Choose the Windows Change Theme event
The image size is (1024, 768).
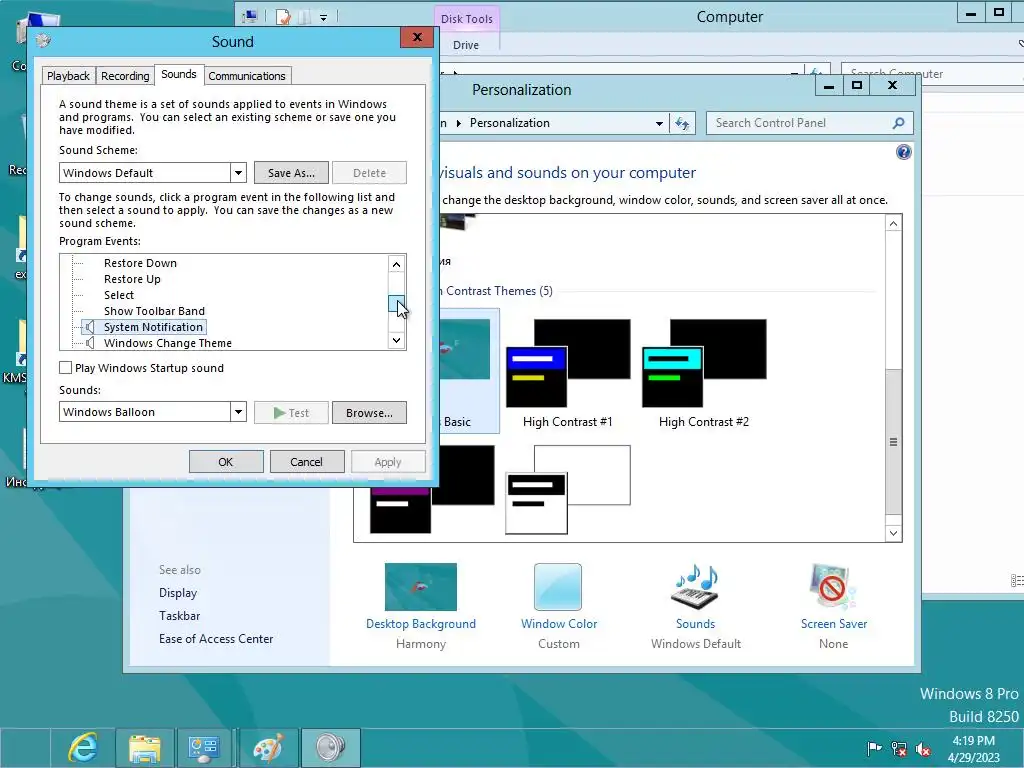point(168,343)
